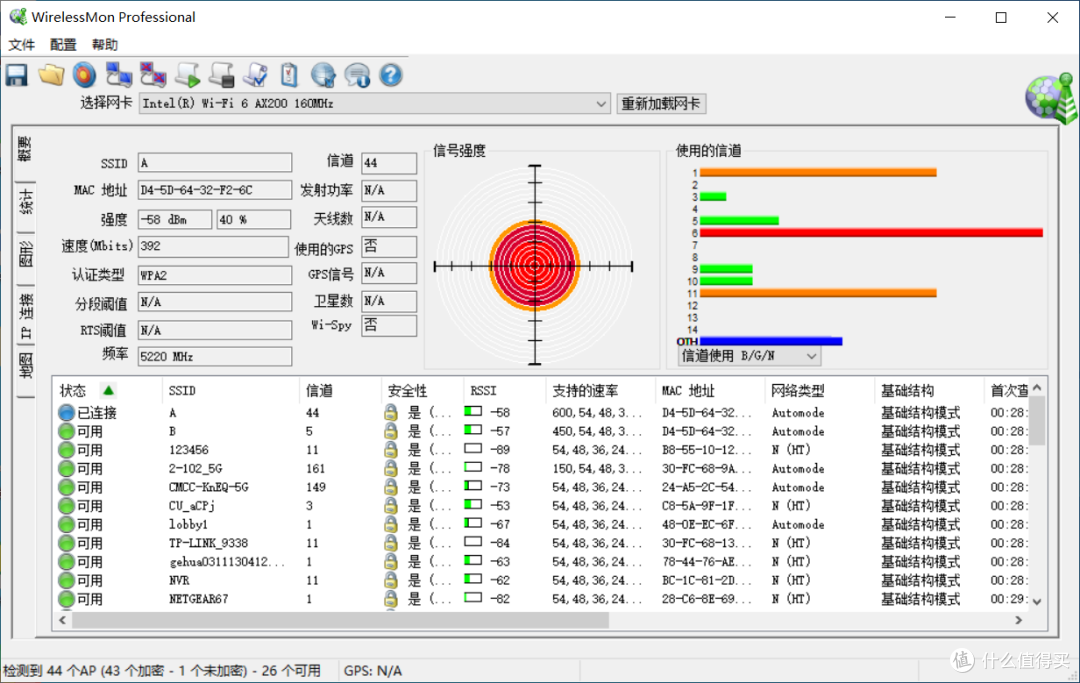
Task: Click the red target bullseye toolbar icon
Action: pos(85,75)
